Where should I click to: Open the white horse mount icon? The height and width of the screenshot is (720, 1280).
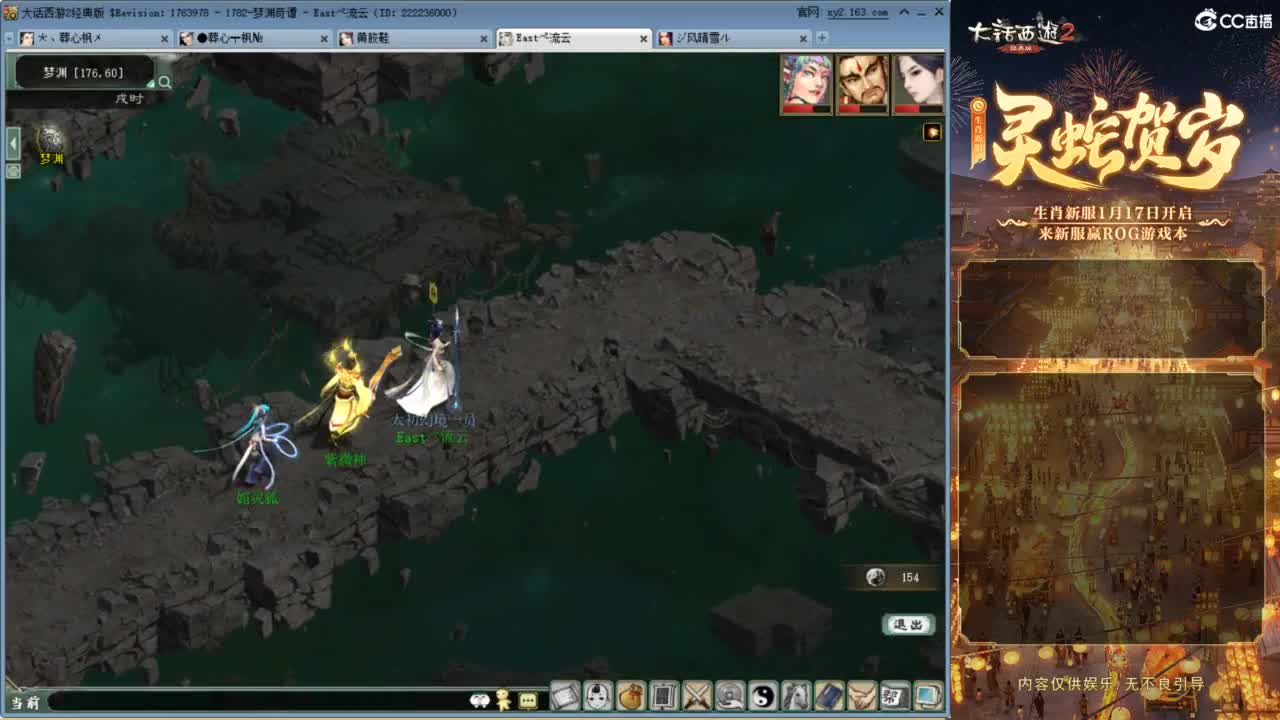pyautogui.click(x=796, y=694)
